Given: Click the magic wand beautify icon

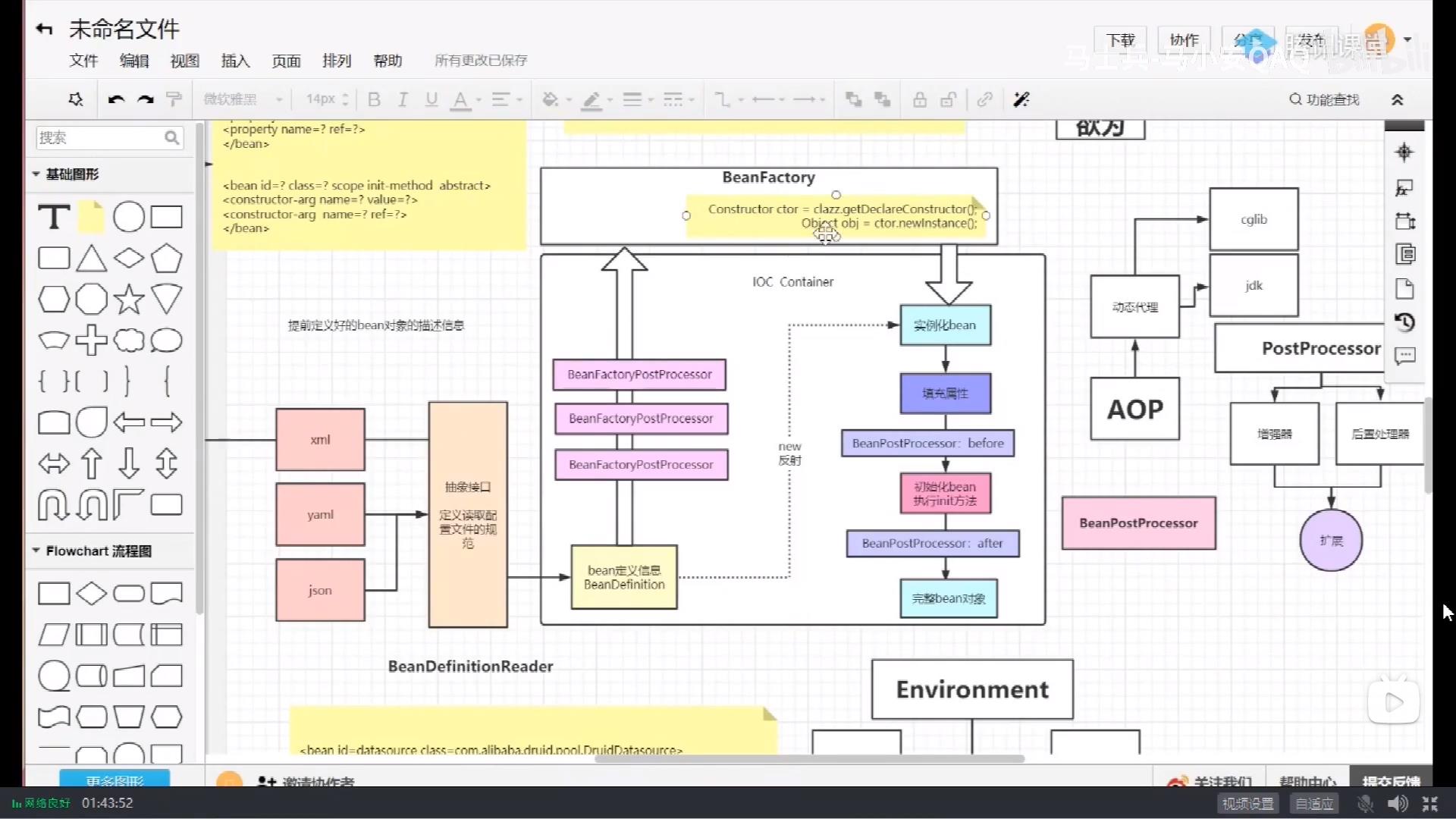Looking at the screenshot, I should click(x=1021, y=99).
